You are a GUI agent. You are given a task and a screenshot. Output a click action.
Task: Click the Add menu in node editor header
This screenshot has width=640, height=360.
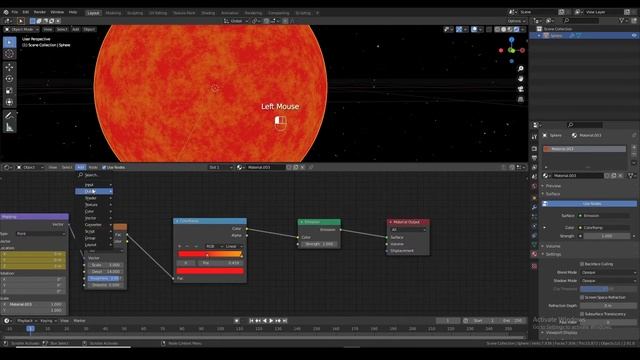(x=80, y=167)
